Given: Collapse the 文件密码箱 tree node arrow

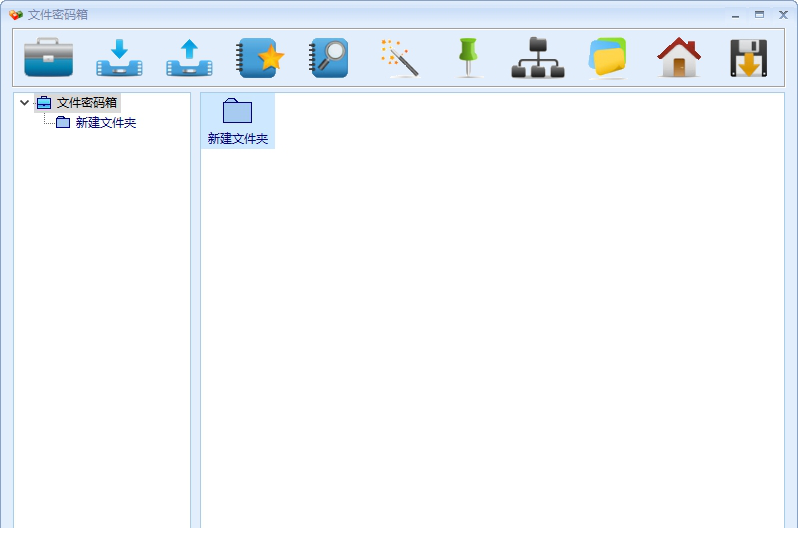Looking at the screenshot, I should pos(24,103).
